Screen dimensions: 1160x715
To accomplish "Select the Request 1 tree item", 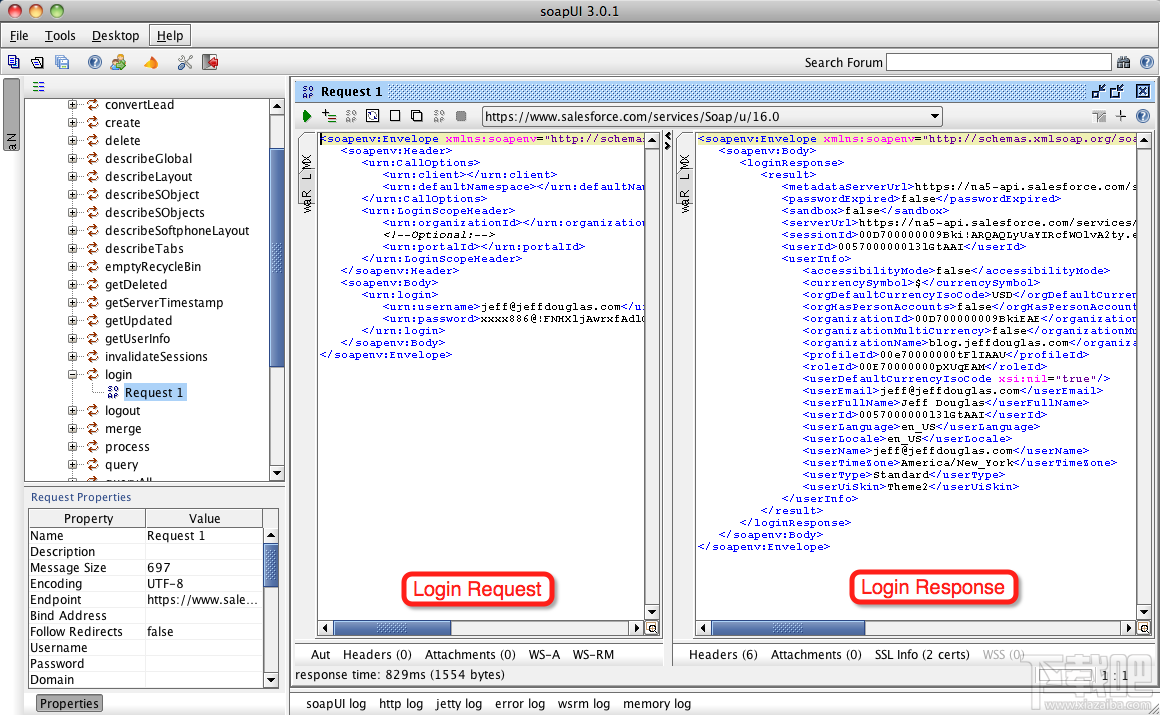I will click(154, 393).
